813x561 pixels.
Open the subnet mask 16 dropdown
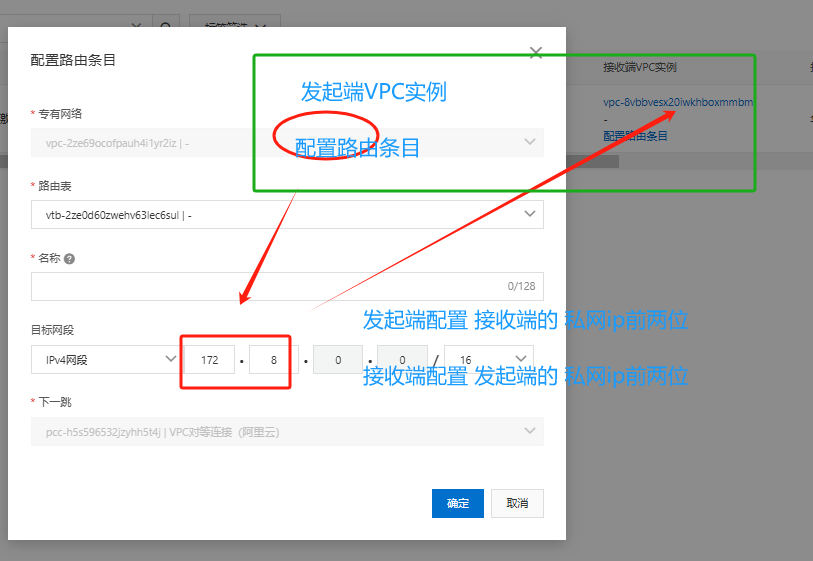[488, 359]
